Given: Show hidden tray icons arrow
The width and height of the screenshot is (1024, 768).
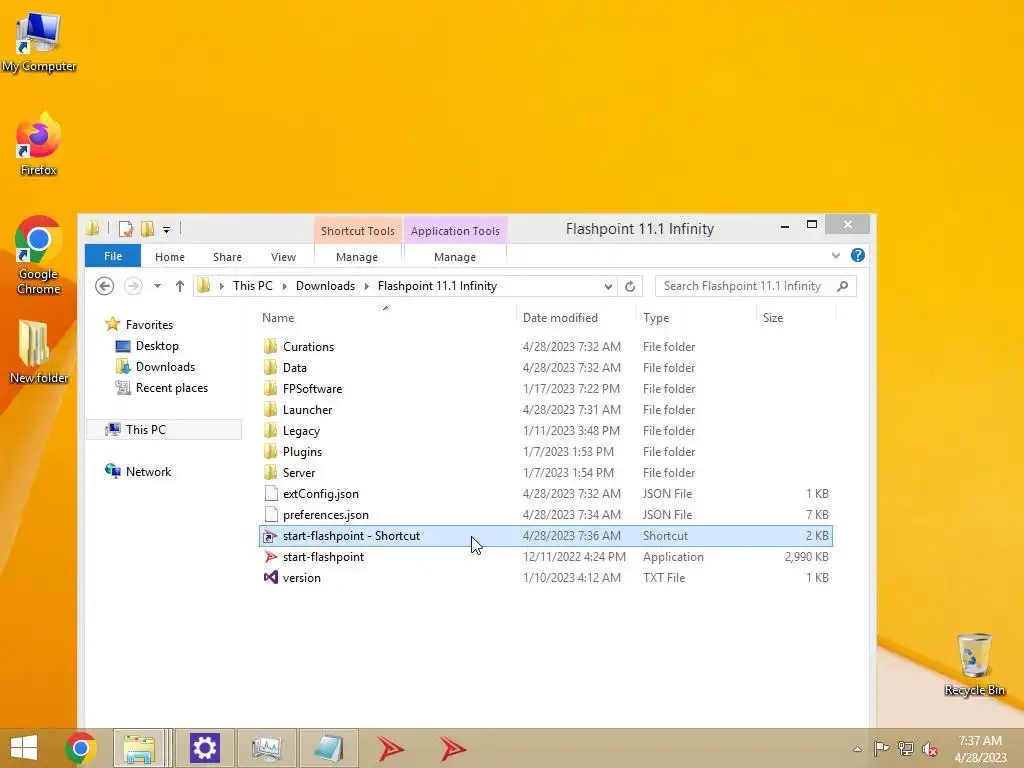Looking at the screenshot, I should 857,749.
